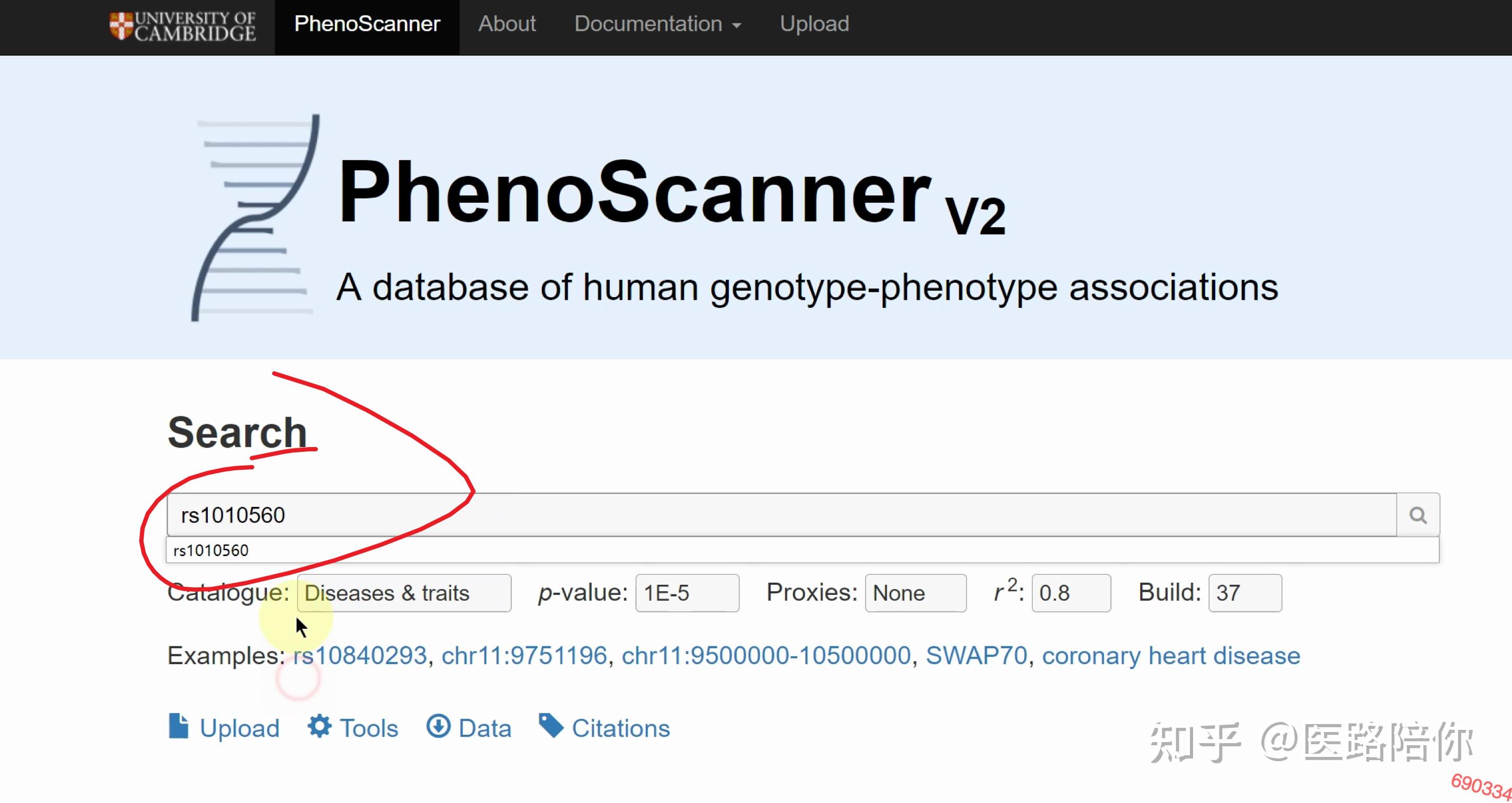The image size is (1512, 803).
Task: Open the About page in navbar
Action: point(506,24)
